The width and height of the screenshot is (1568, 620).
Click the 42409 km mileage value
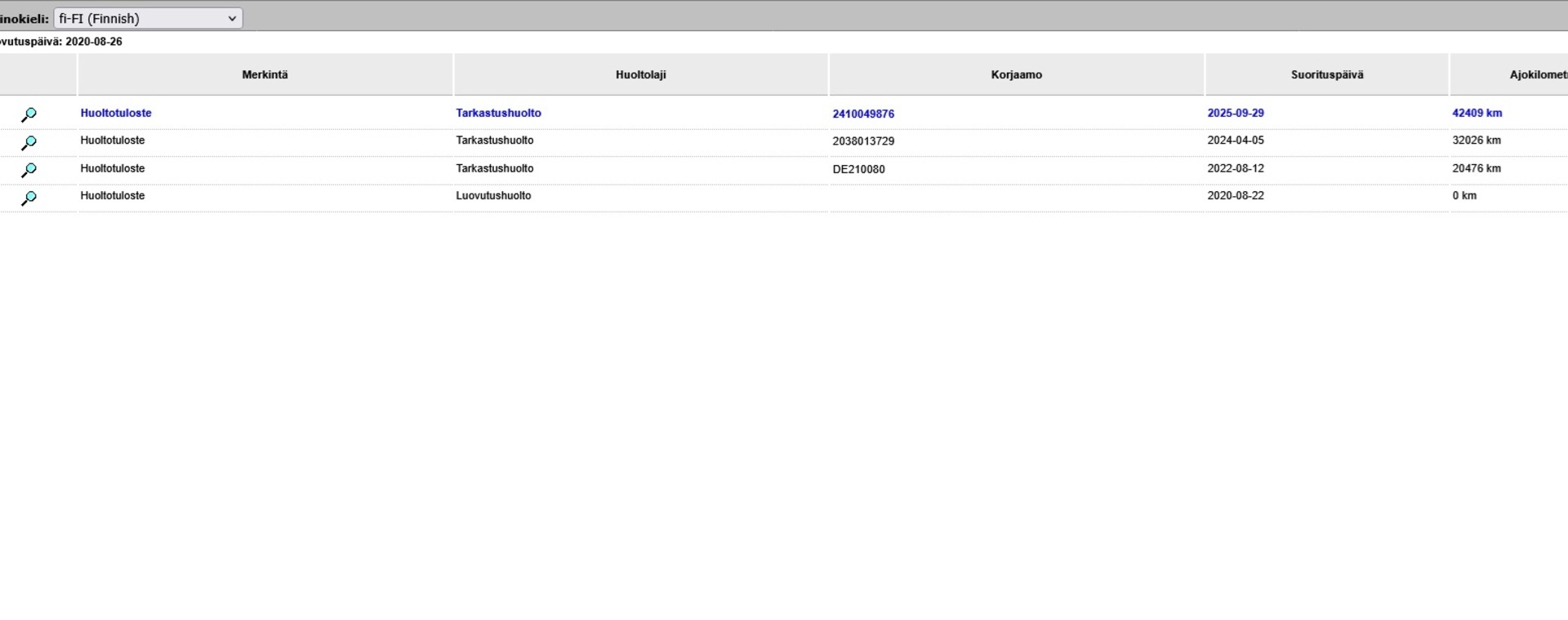[x=1477, y=113]
